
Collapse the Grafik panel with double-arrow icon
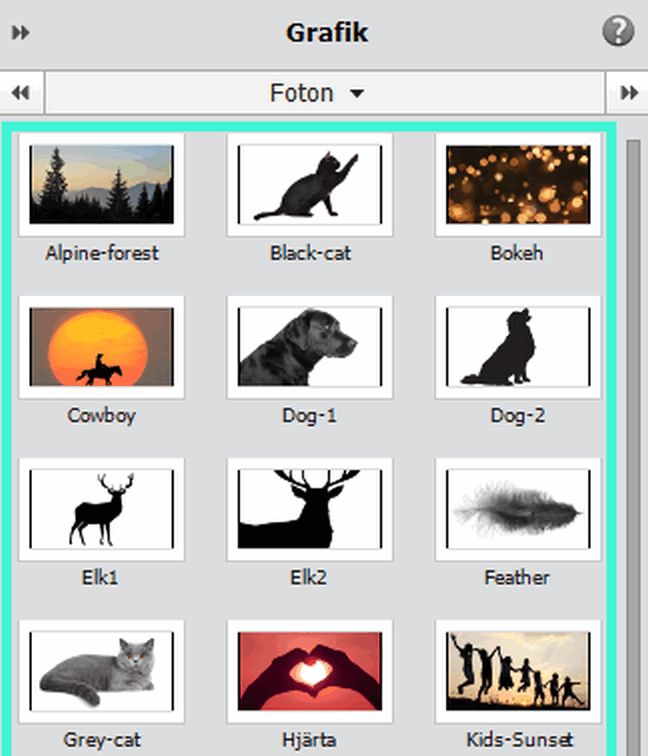tap(21, 33)
